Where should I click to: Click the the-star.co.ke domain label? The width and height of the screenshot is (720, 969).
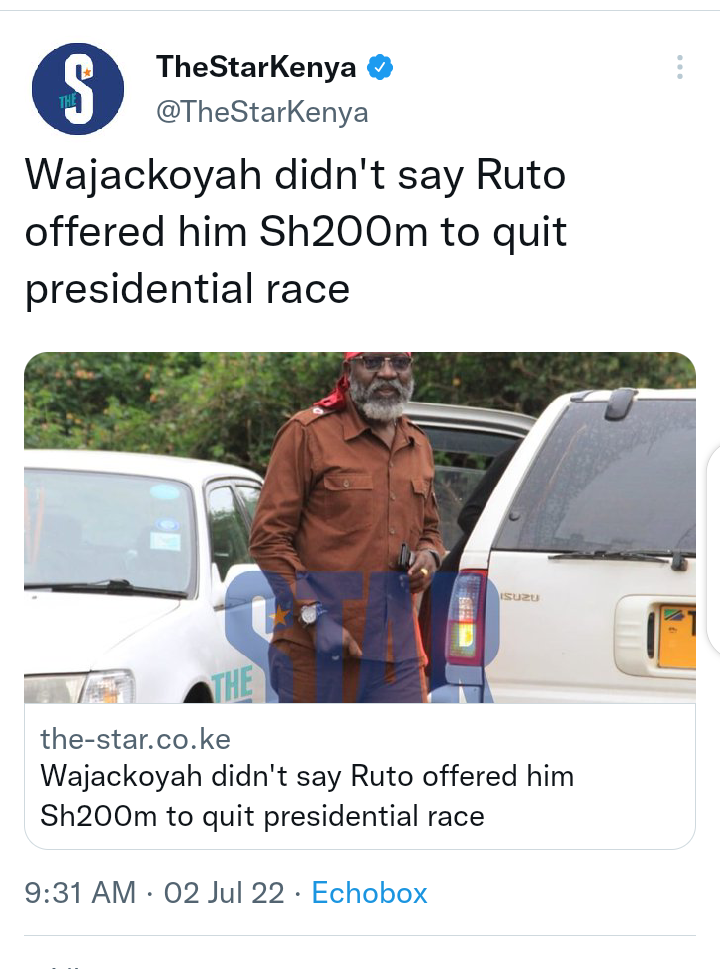tap(135, 739)
